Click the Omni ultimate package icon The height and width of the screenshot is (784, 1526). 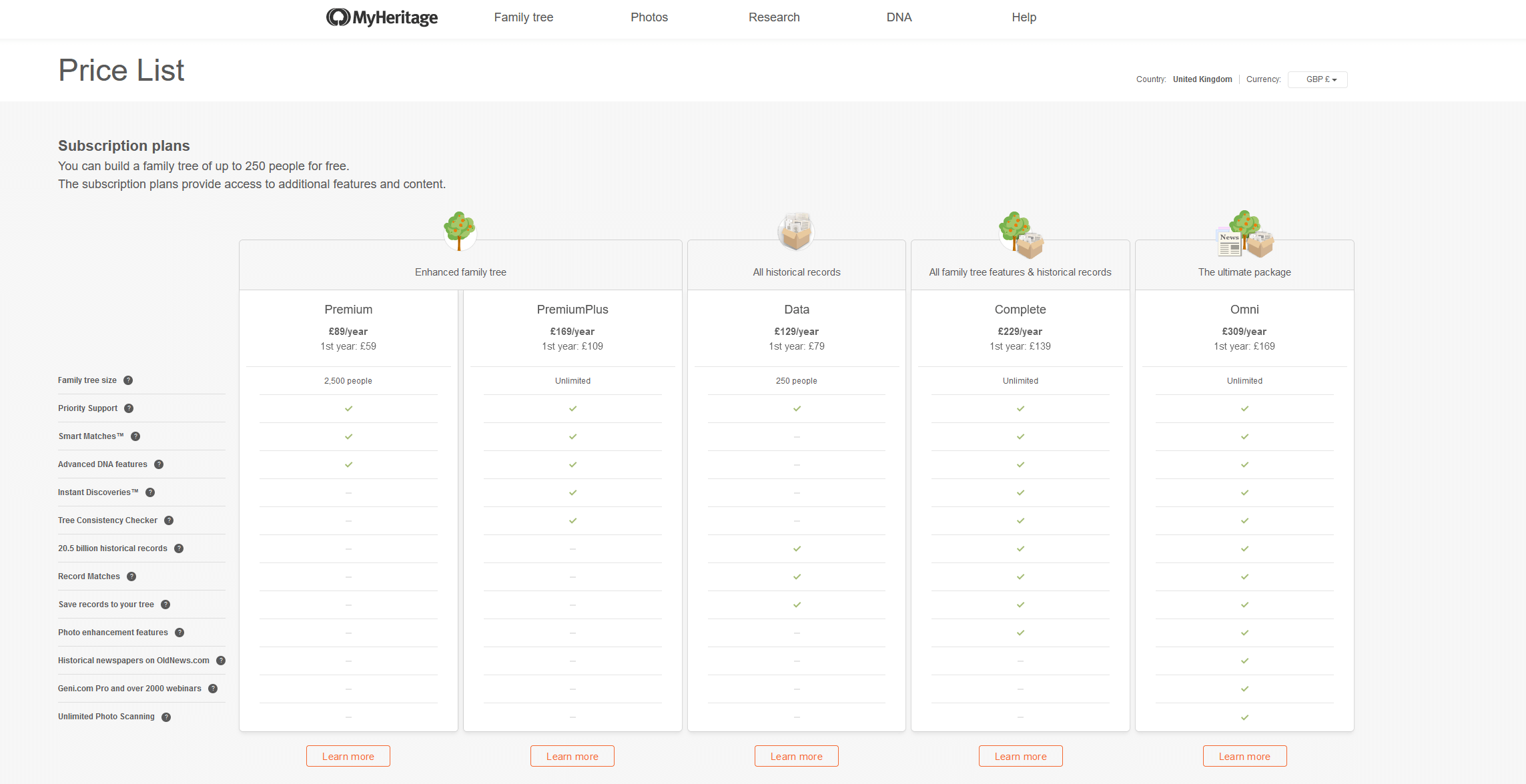(1244, 235)
